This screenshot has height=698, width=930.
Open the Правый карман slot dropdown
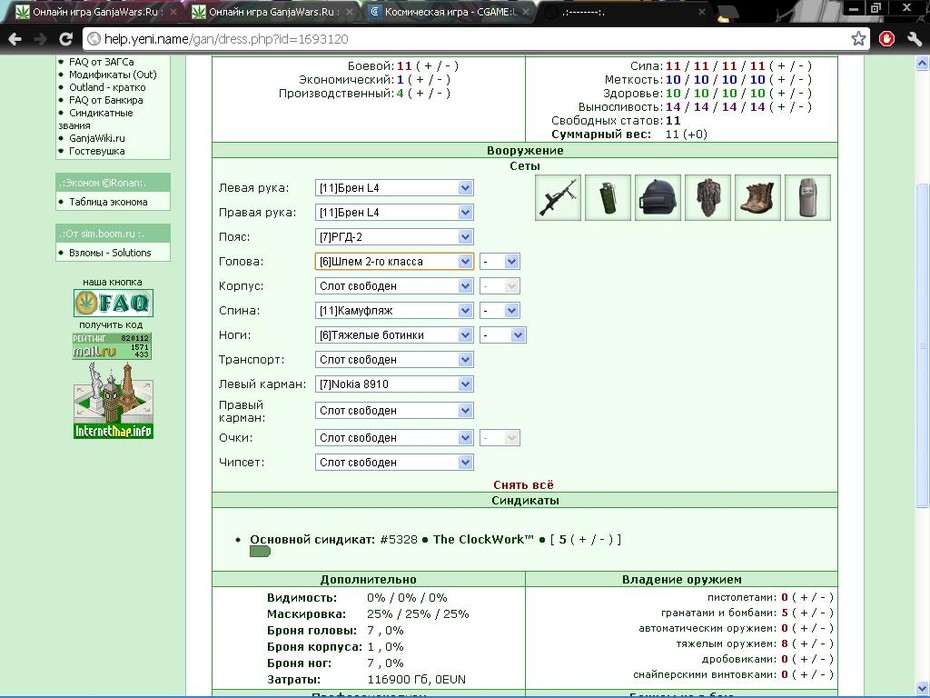[394, 410]
